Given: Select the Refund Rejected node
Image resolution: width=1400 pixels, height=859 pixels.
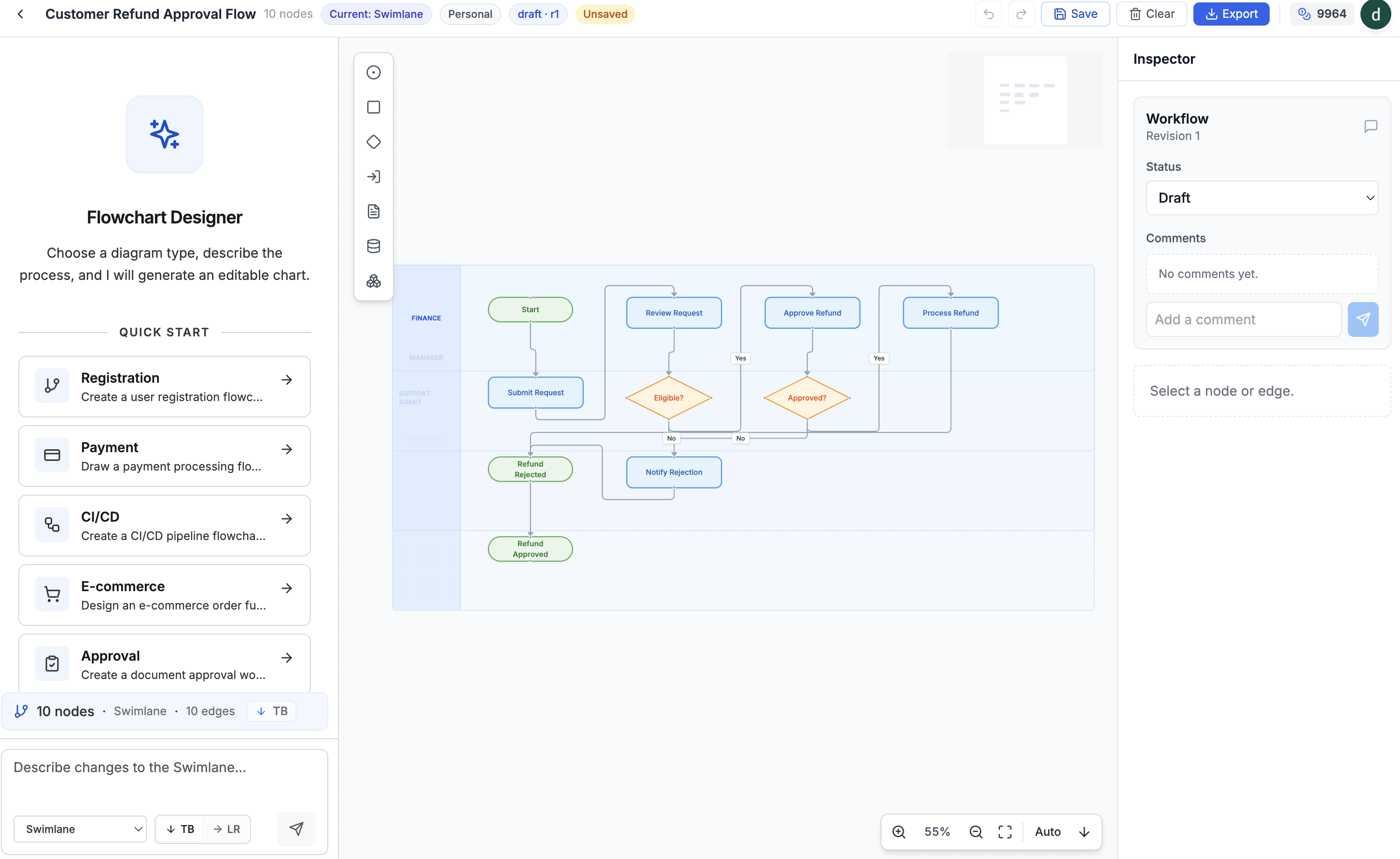Looking at the screenshot, I should [x=530, y=469].
